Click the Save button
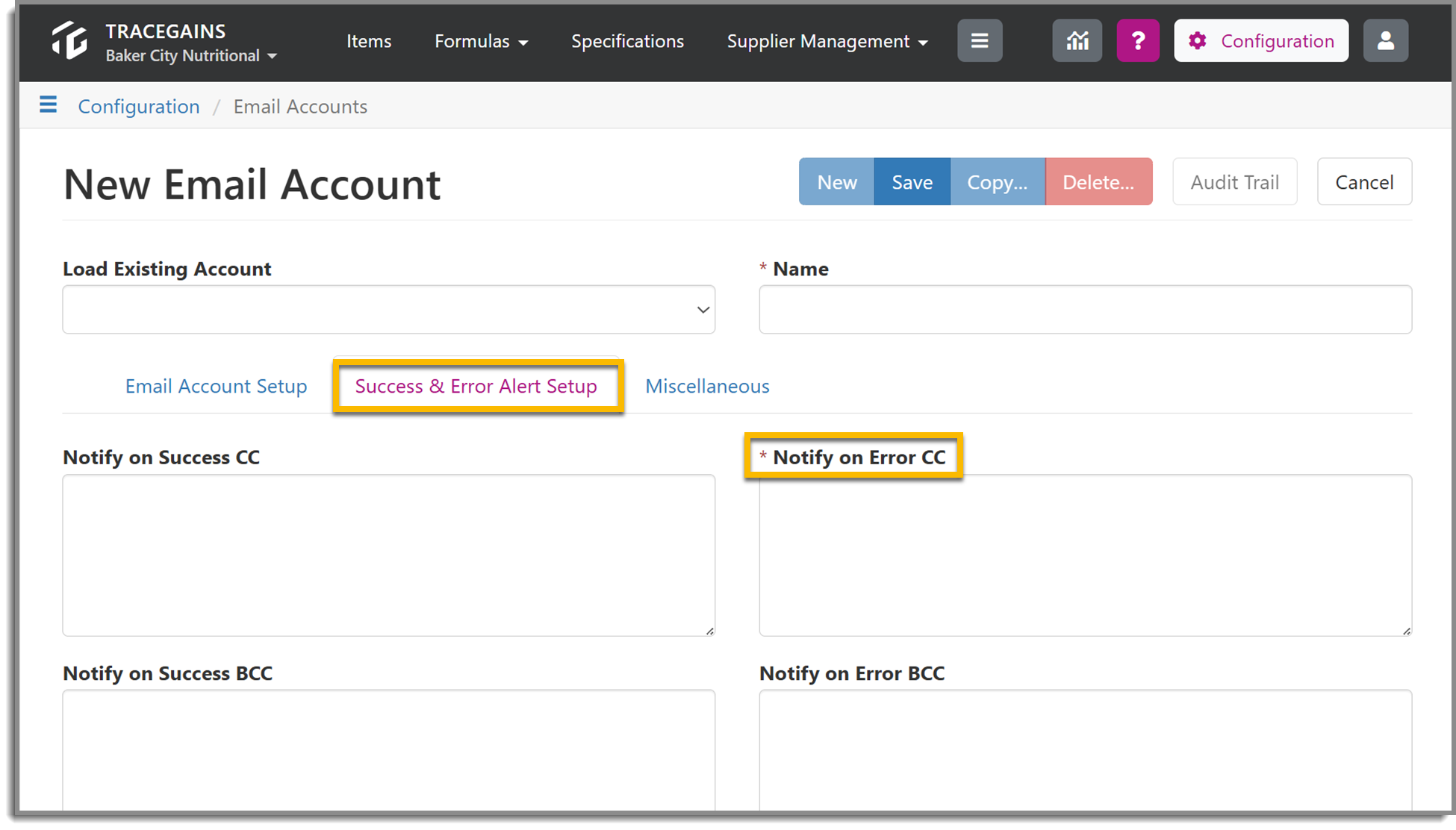Image resolution: width=1456 pixels, height=830 pixels. pos(912,181)
